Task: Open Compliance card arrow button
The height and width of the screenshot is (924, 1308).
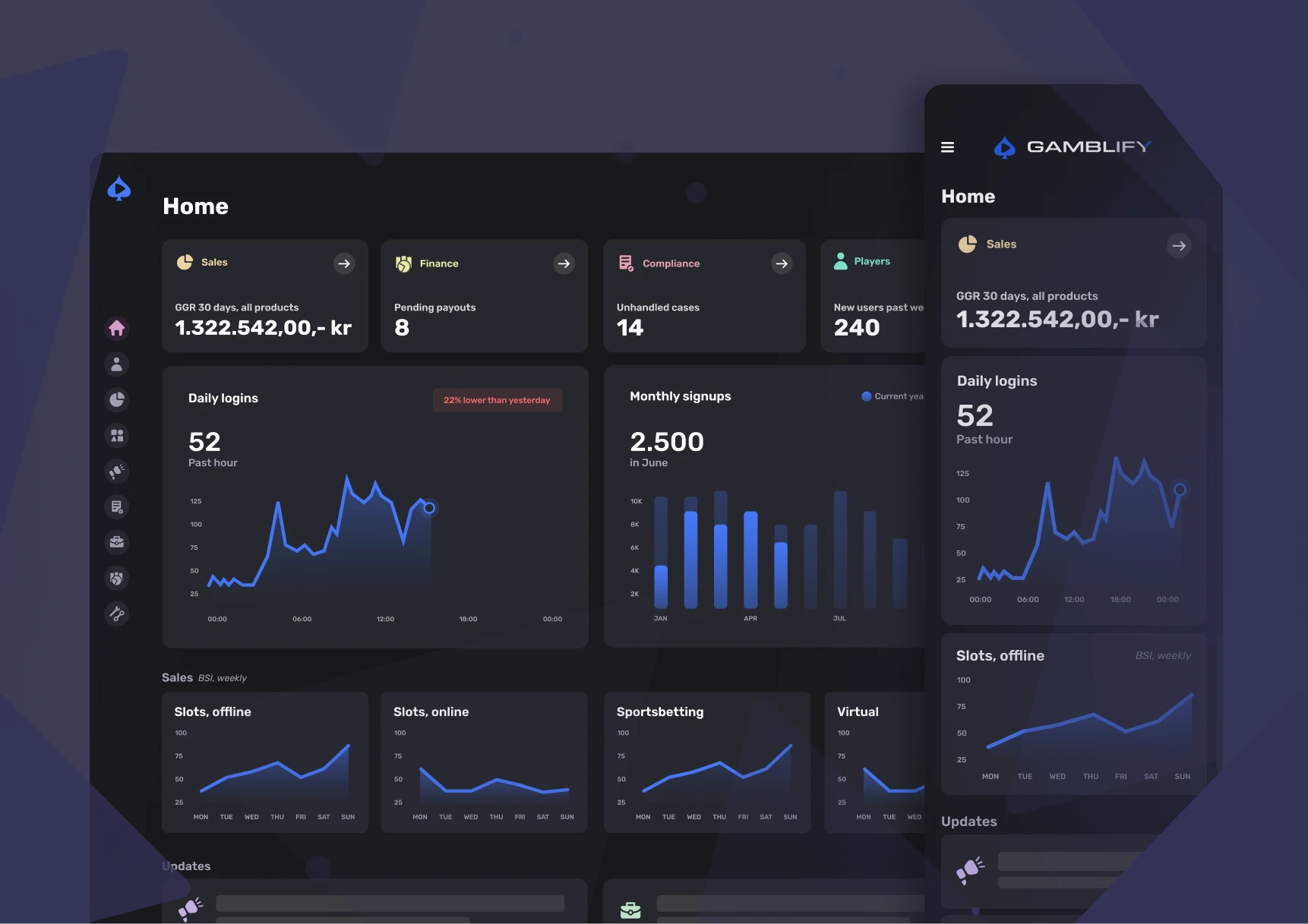Action: tap(782, 263)
